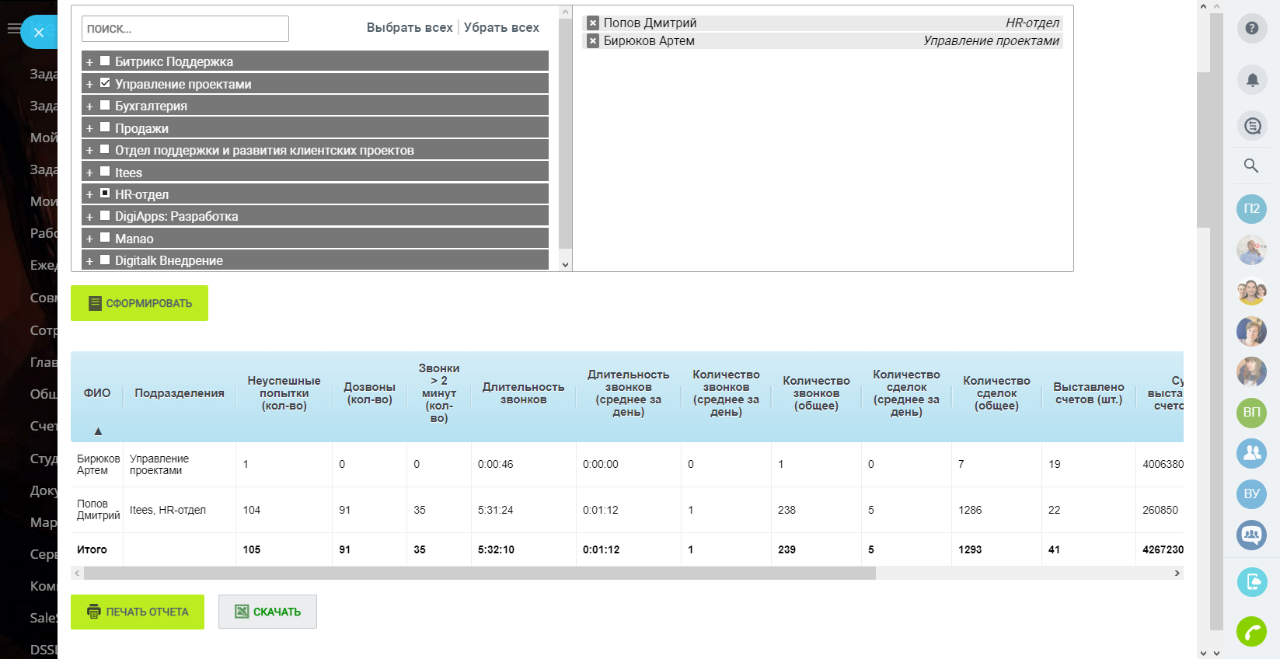Click the Длительность звонков column header
The width and height of the screenshot is (1280, 659).
tap(523, 393)
